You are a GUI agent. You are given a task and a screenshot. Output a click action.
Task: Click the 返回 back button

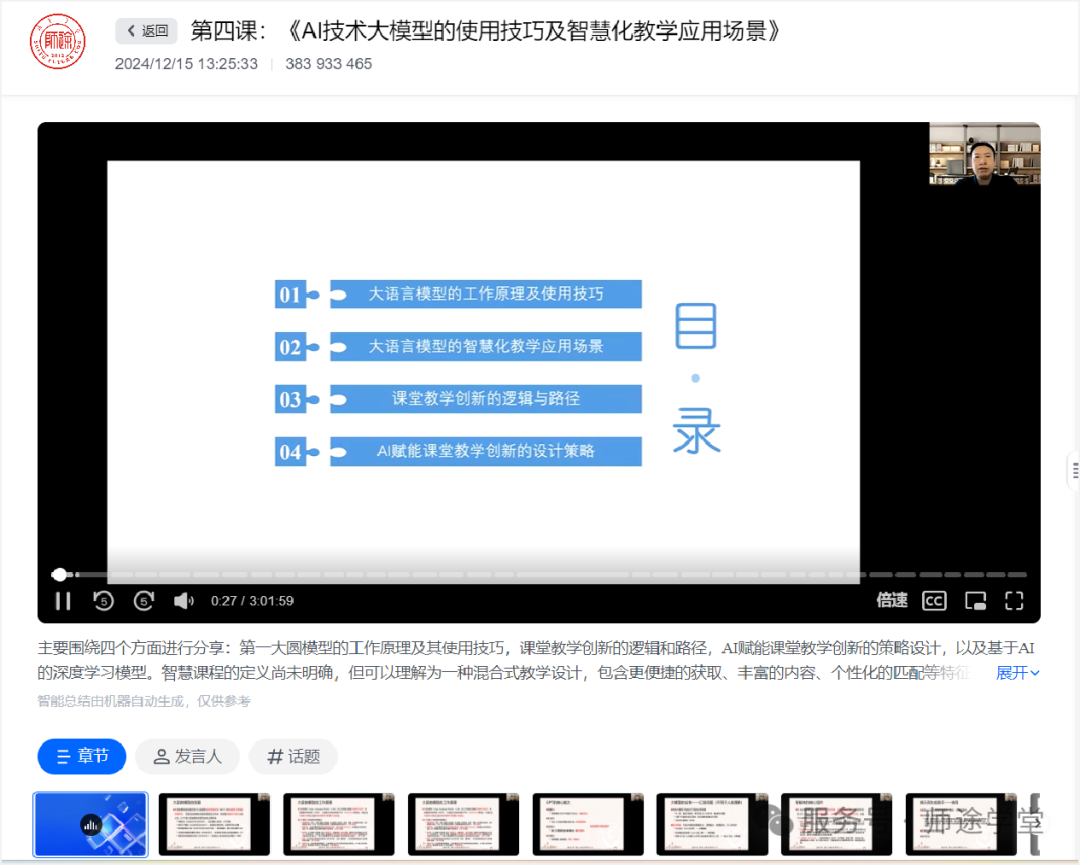[146, 31]
